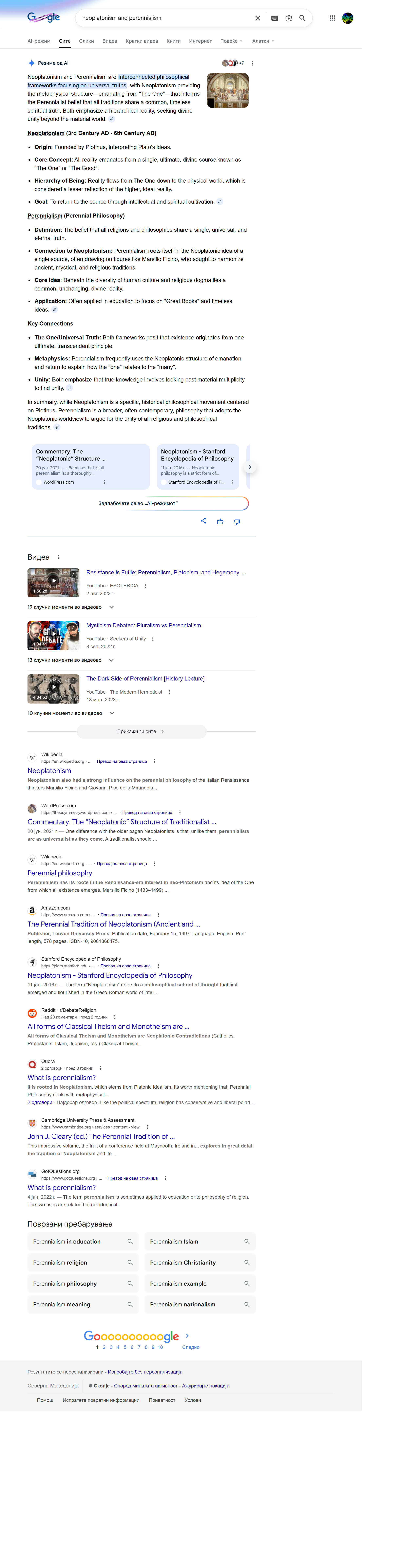Click the magnifier search icon
Image resolution: width=402 pixels, height=1568 pixels.
point(302,18)
